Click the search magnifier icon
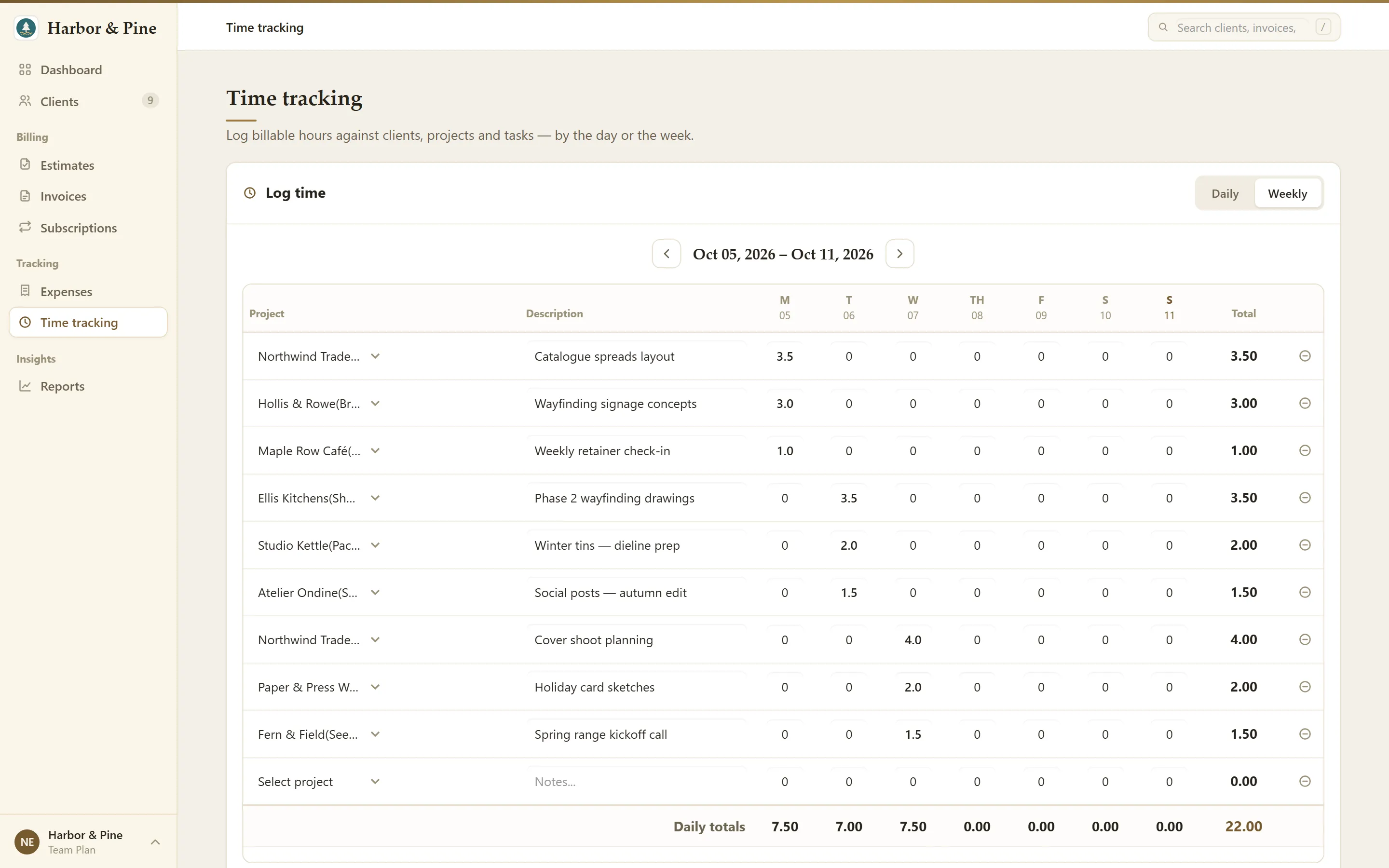 (x=1163, y=27)
